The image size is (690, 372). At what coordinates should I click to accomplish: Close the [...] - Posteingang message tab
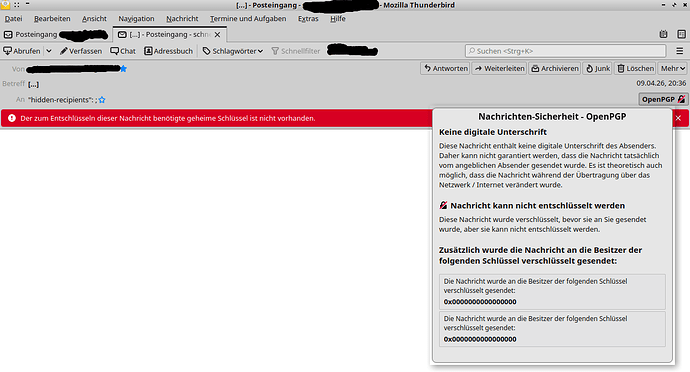coord(217,34)
